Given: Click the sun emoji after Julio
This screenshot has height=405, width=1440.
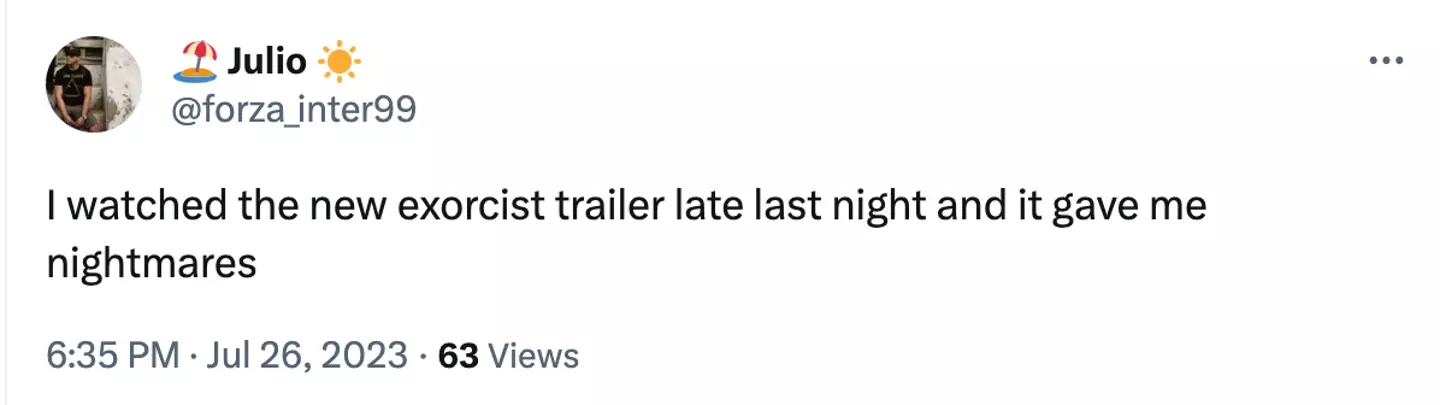Looking at the screenshot, I should 338,62.
